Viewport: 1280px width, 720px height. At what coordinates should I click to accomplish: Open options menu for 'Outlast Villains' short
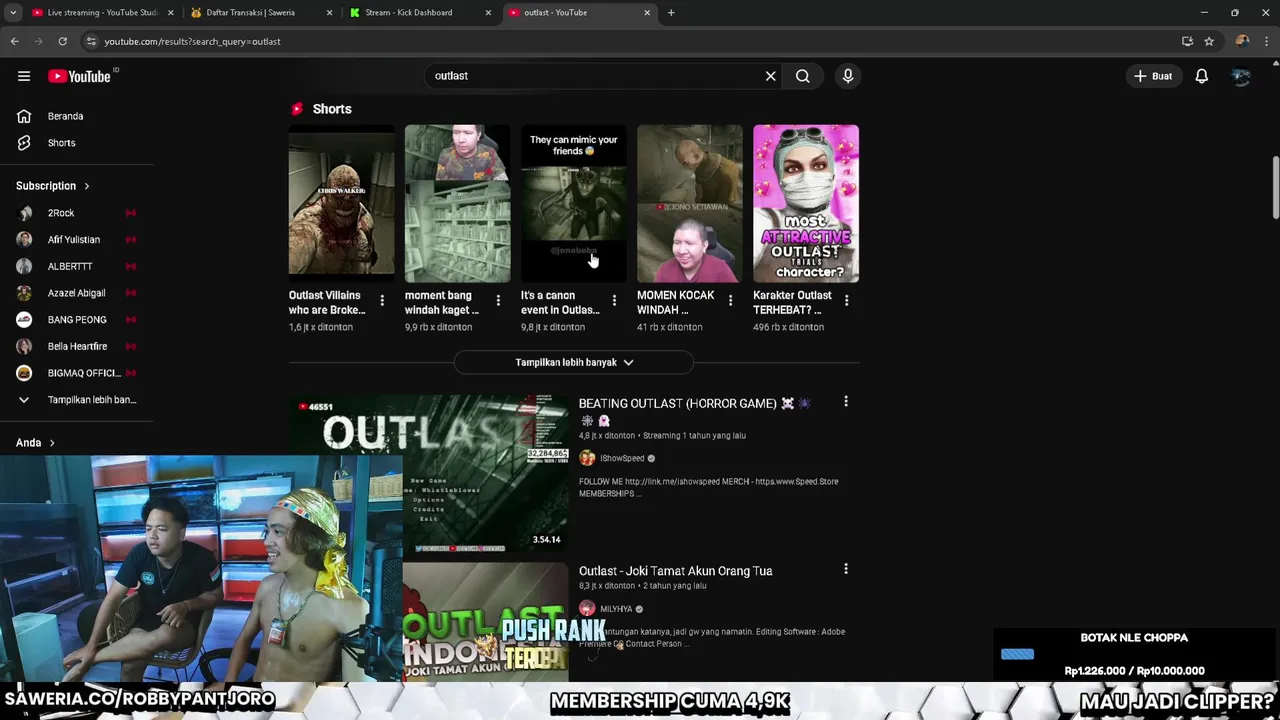click(382, 300)
